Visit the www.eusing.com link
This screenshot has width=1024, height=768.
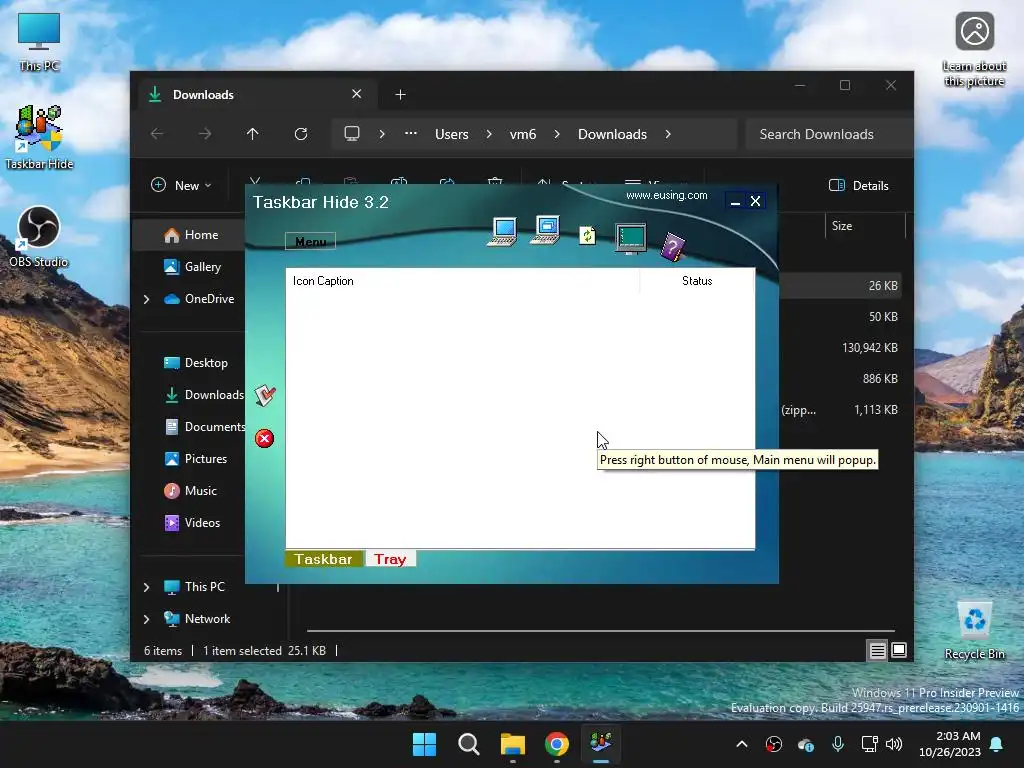666,195
